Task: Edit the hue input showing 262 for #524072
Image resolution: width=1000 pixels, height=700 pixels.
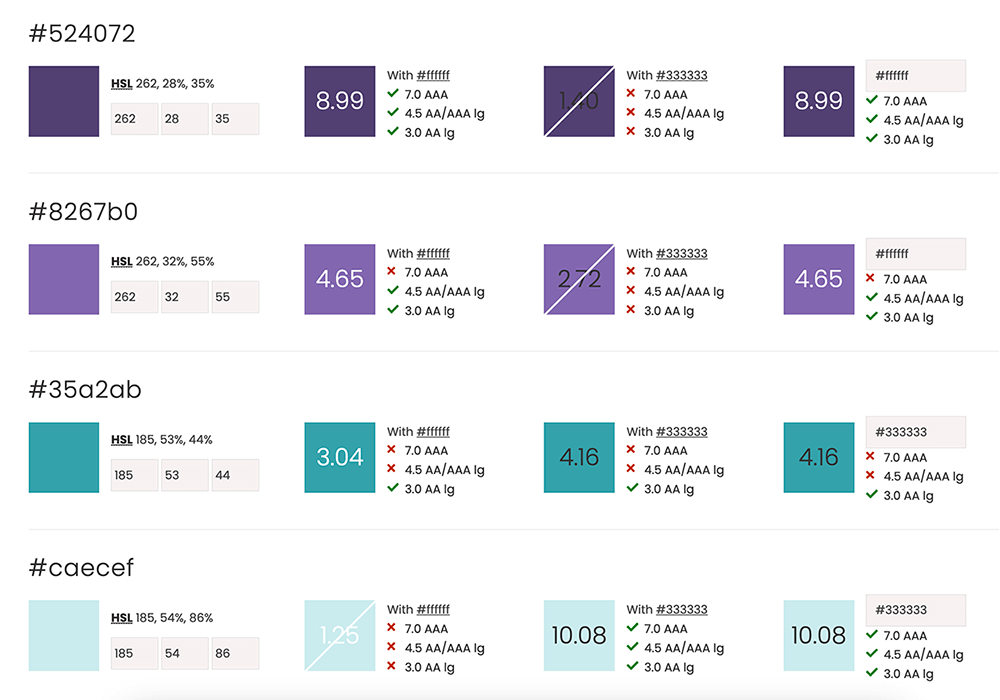Action: point(134,118)
